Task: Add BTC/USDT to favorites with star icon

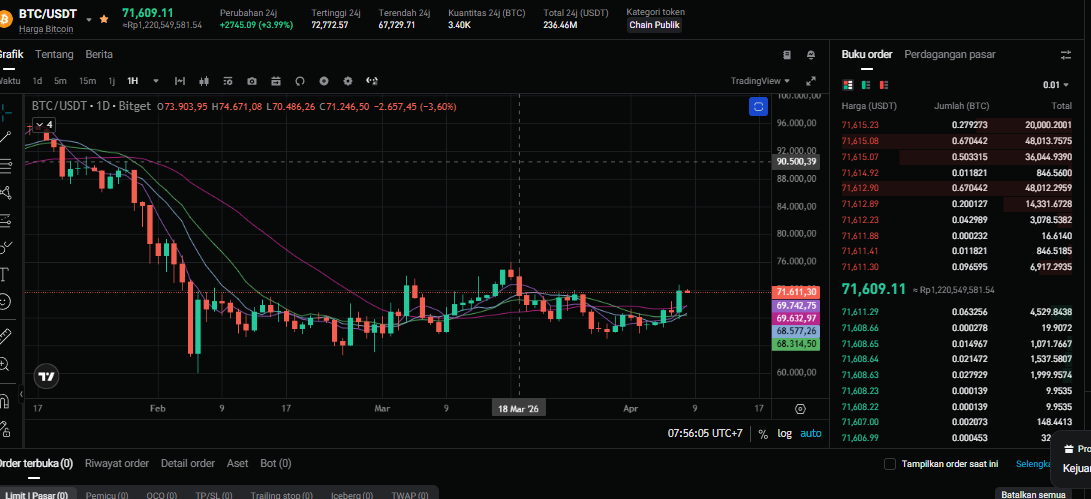Action: pyautogui.click(x=104, y=19)
